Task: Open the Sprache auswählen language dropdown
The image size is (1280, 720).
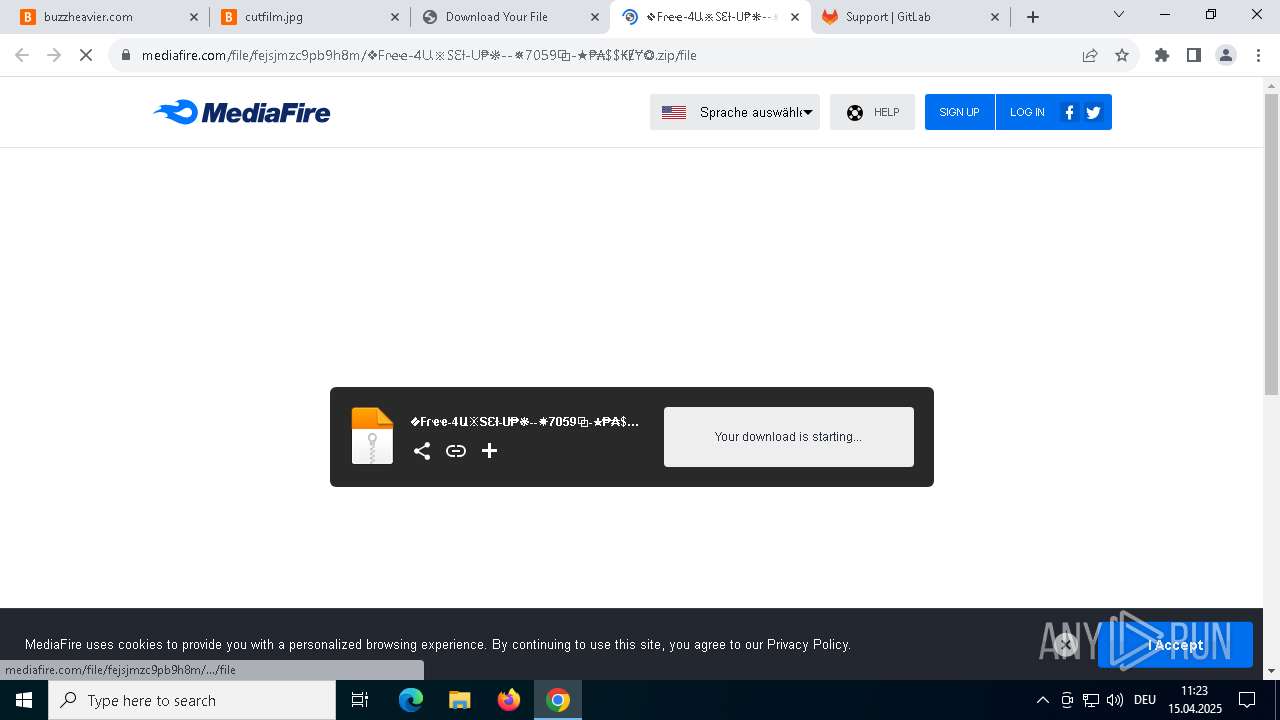Action: point(735,112)
